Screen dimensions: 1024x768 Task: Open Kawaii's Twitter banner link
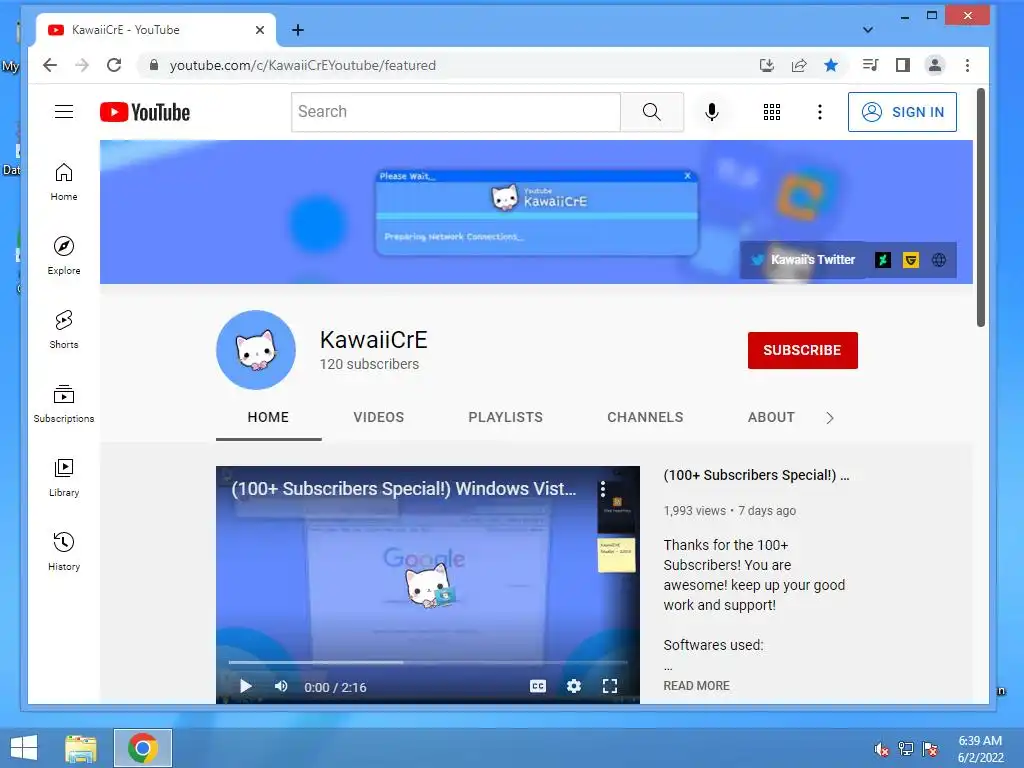pyautogui.click(x=803, y=259)
